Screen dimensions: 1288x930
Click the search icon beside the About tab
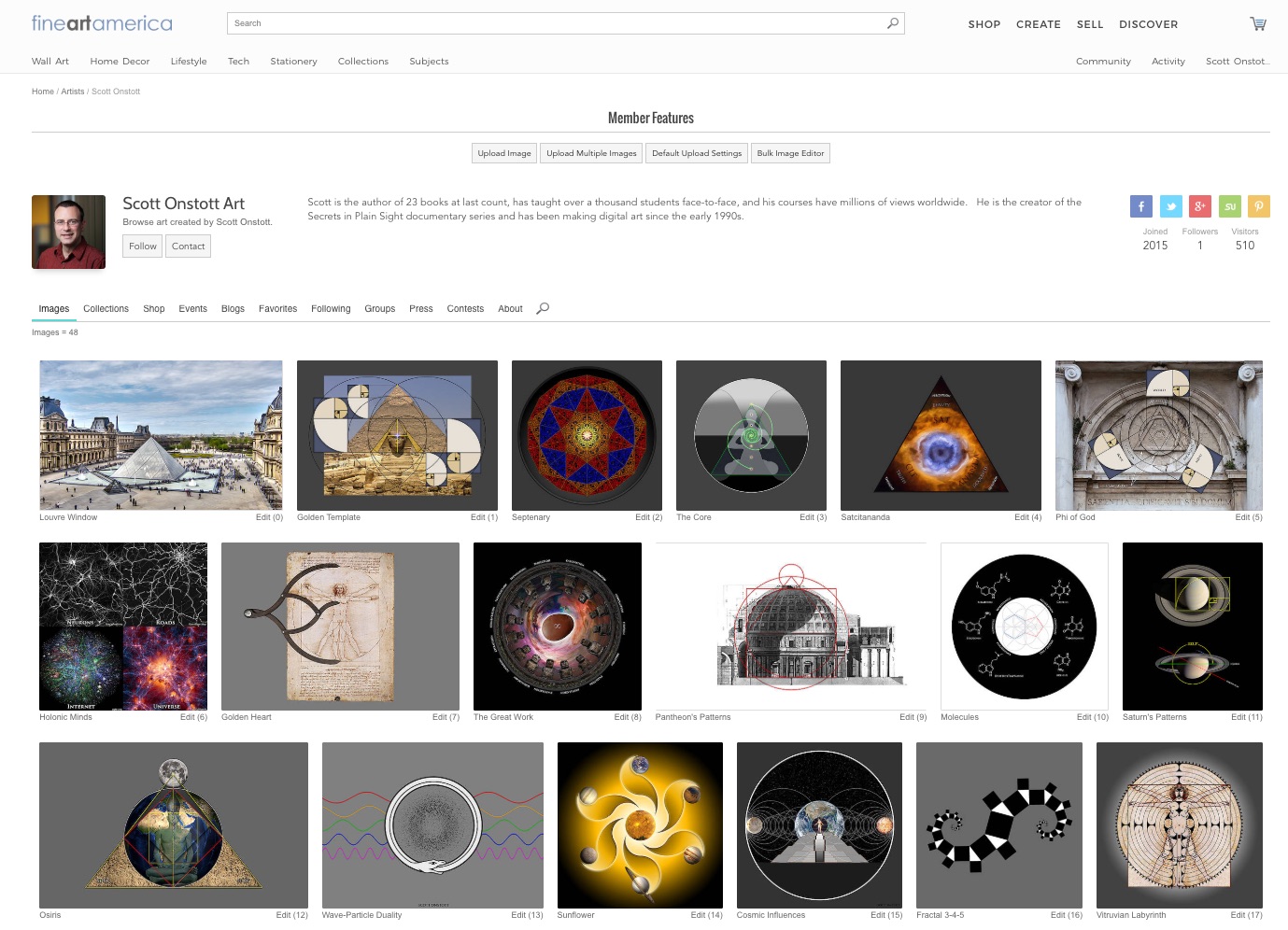tap(543, 308)
